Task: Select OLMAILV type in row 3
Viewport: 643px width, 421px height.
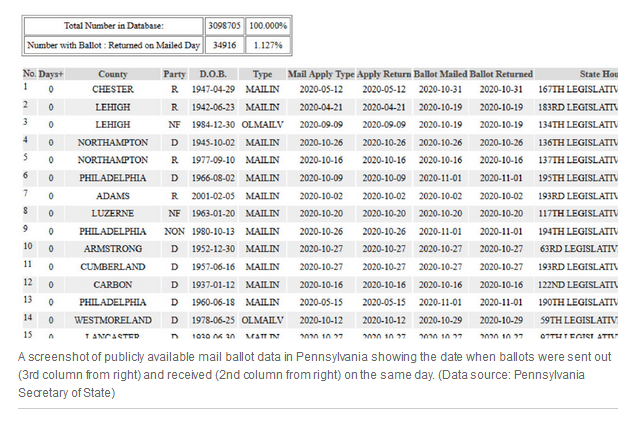Action: click(x=262, y=125)
